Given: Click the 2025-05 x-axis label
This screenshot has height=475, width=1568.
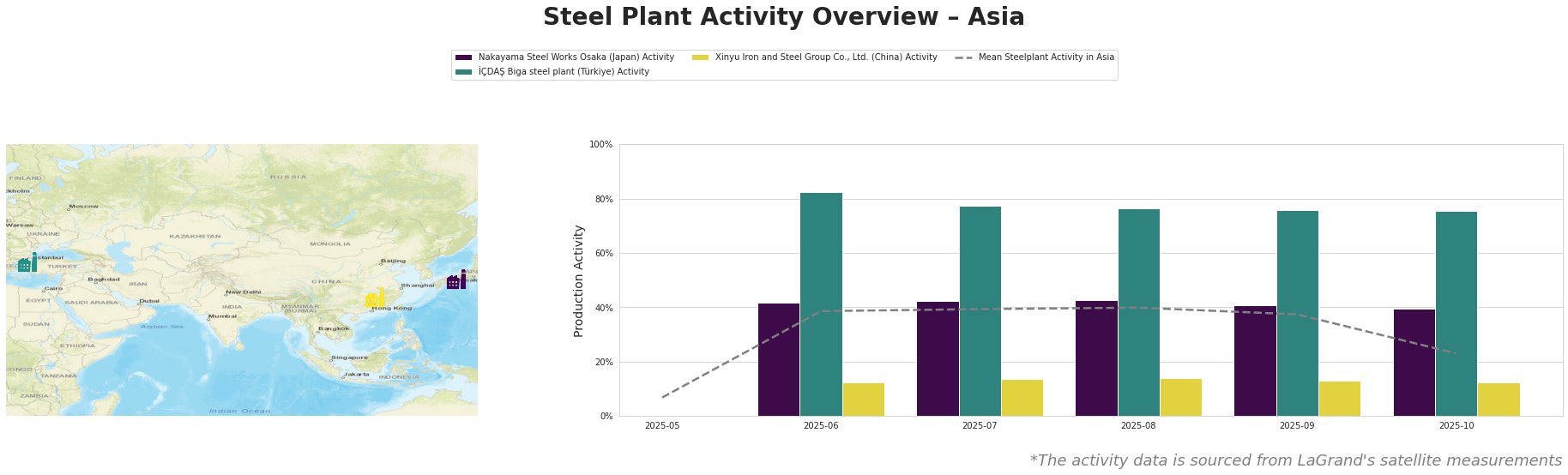Looking at the screenshot, I should 662,425.
